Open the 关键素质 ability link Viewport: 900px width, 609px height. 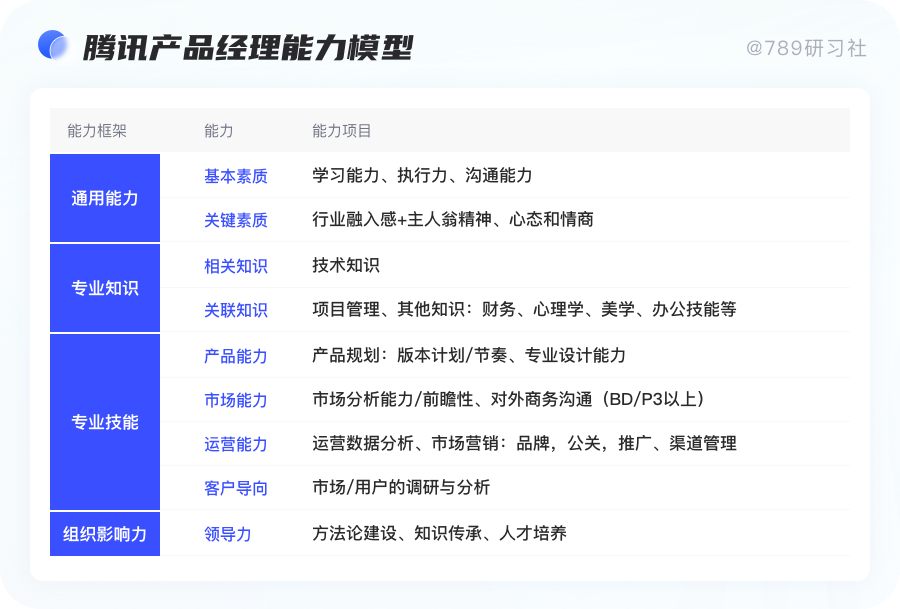click(236, 220)
